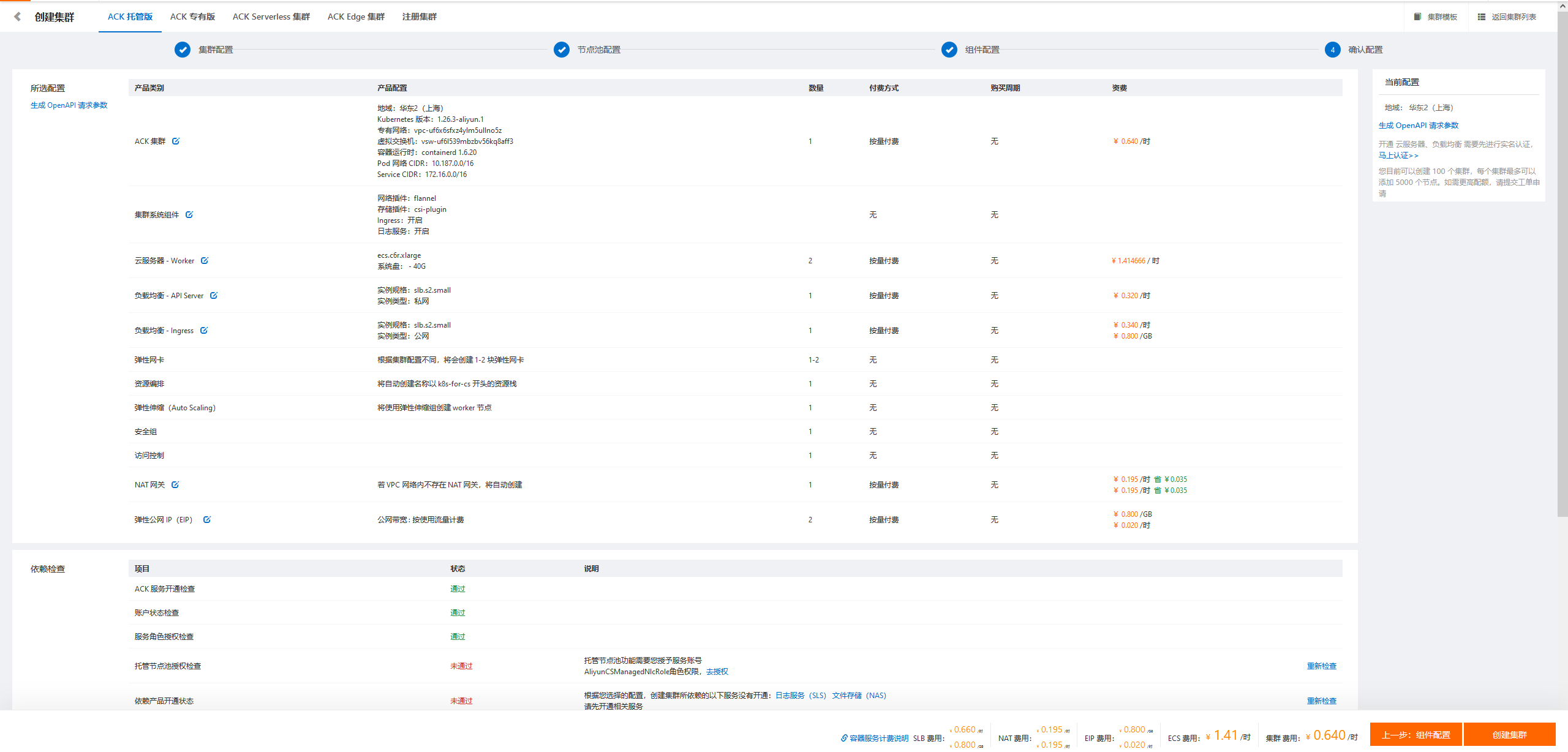Screen dimensions: 1568x752
Task: Click the 组件配置 step checkmark
Action: pos(949,50)
